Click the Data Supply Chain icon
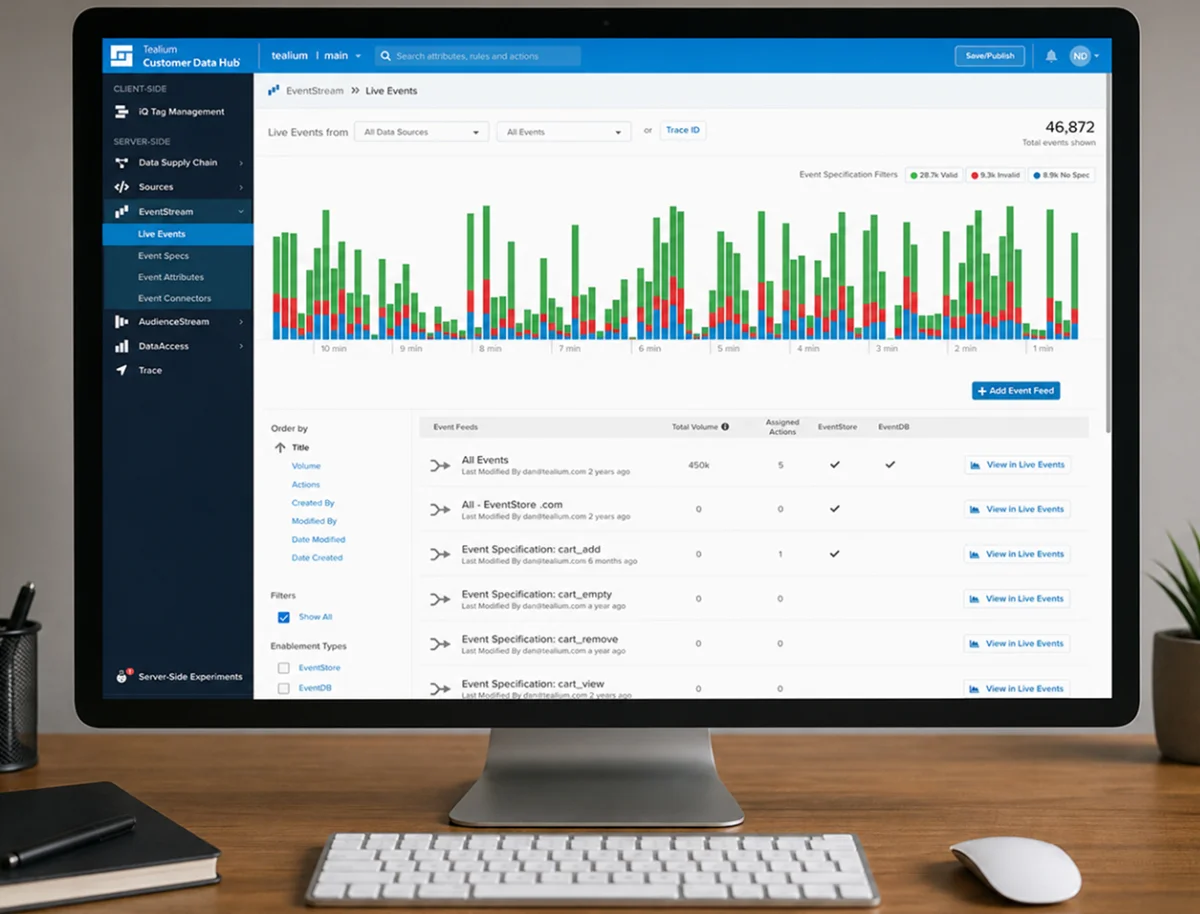 (x=121, y=162)
